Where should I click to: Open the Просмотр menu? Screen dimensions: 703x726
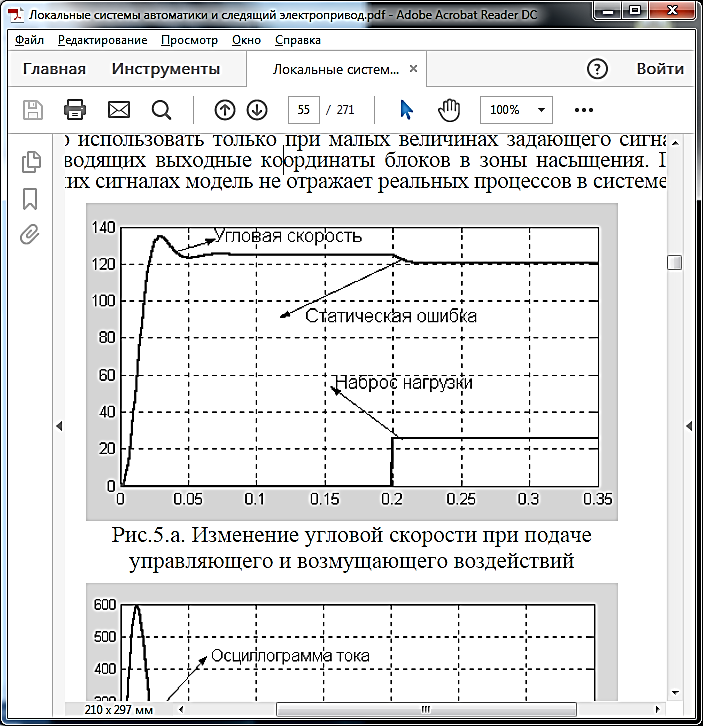[188, 40]
